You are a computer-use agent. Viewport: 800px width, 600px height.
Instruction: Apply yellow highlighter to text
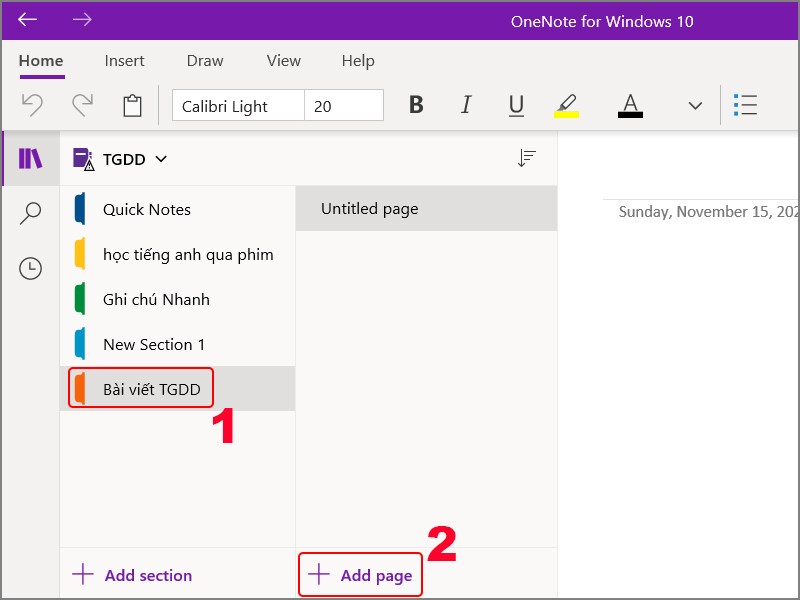[x=566, y=106]
